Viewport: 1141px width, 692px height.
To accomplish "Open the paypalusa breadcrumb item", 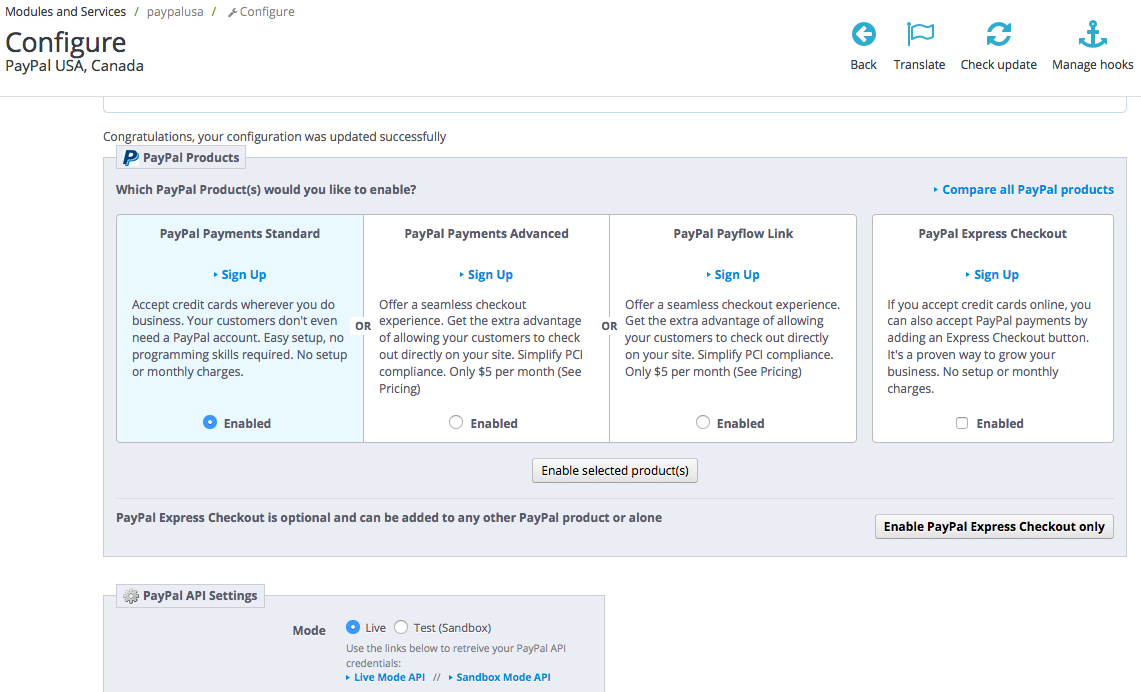I will coord(174,12).
